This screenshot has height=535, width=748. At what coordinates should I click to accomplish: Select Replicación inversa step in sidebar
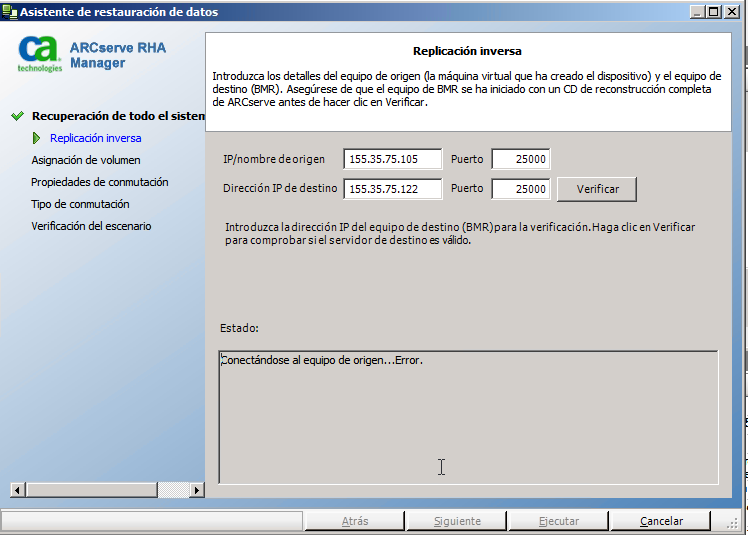pyautogui.click(x=95, y=138)
